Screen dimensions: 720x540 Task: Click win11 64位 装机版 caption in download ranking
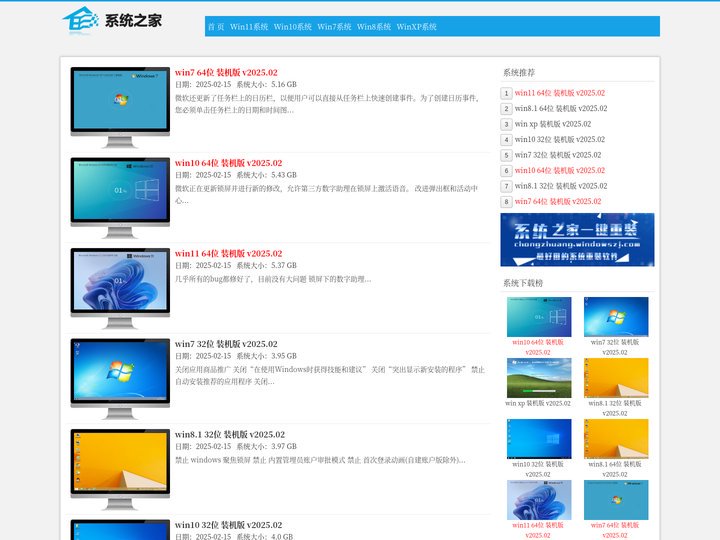(x=538, y=530)
